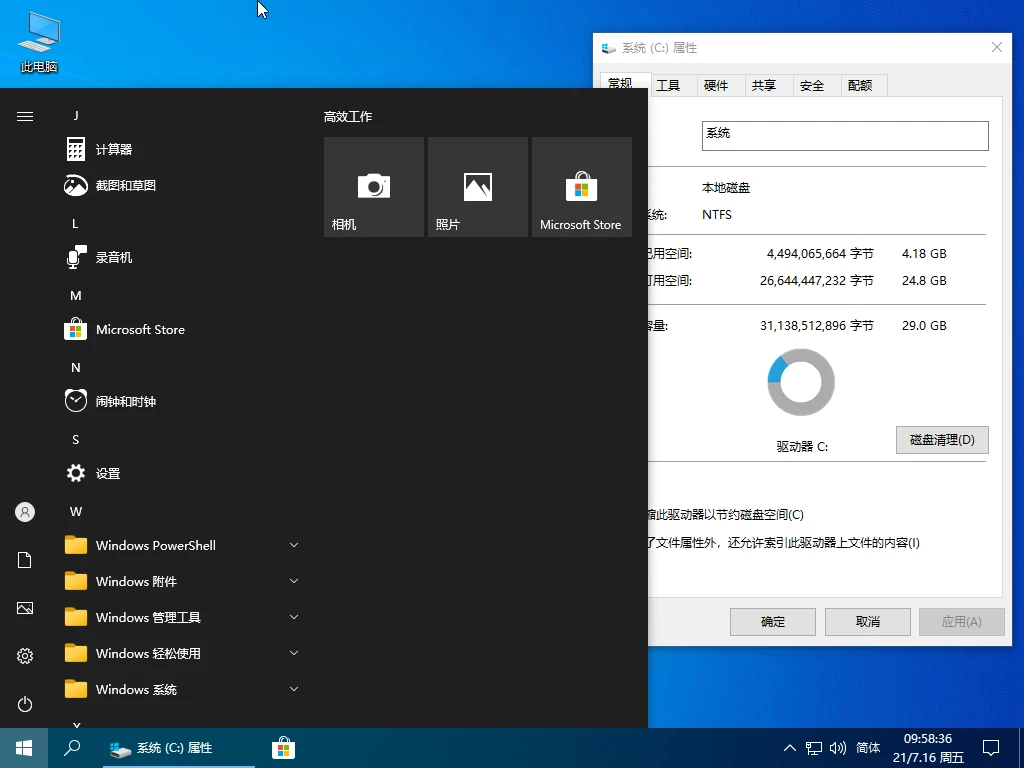Confirm with the 确定 button

click(x=772, y=621)
